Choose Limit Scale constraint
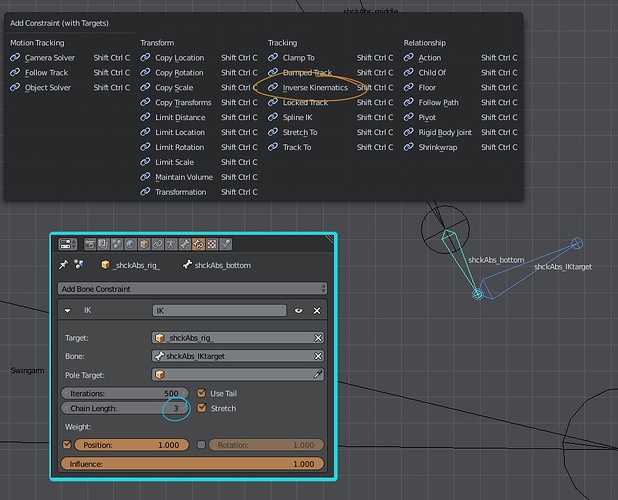The image size is (618, 500). pos(199,162)
